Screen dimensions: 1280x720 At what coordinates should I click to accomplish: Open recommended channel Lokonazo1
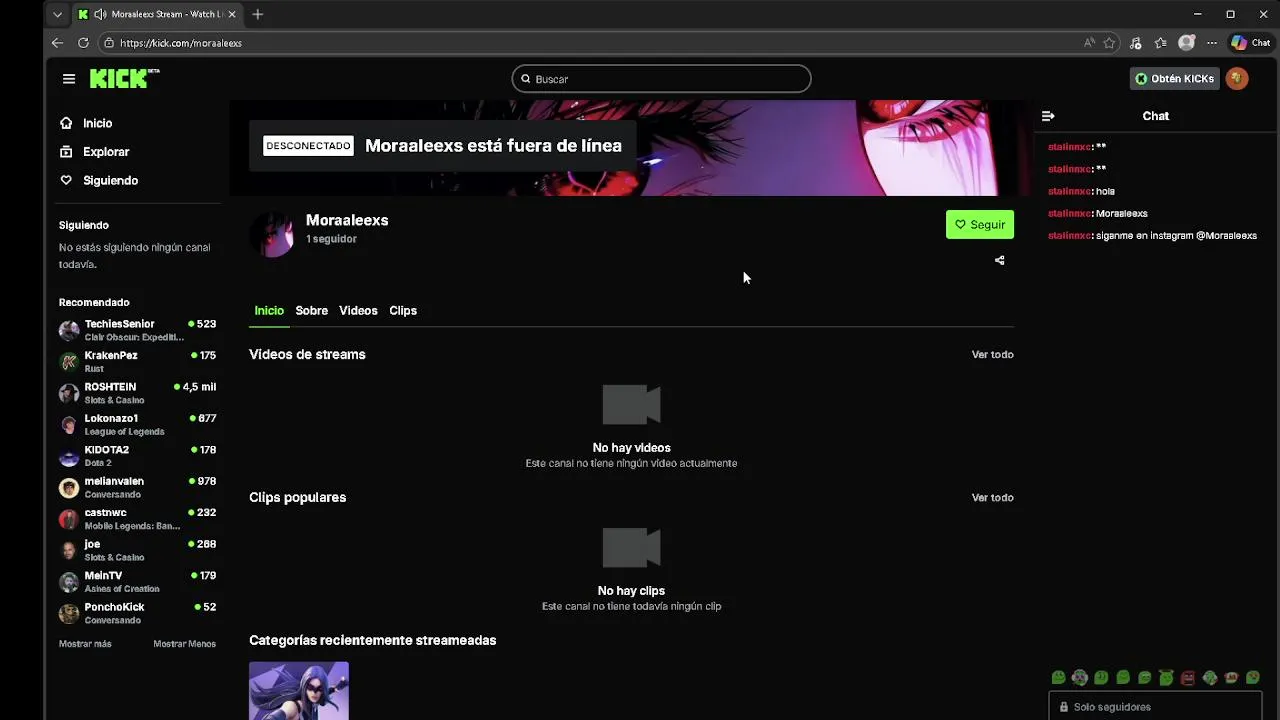(x=137, y=424)
